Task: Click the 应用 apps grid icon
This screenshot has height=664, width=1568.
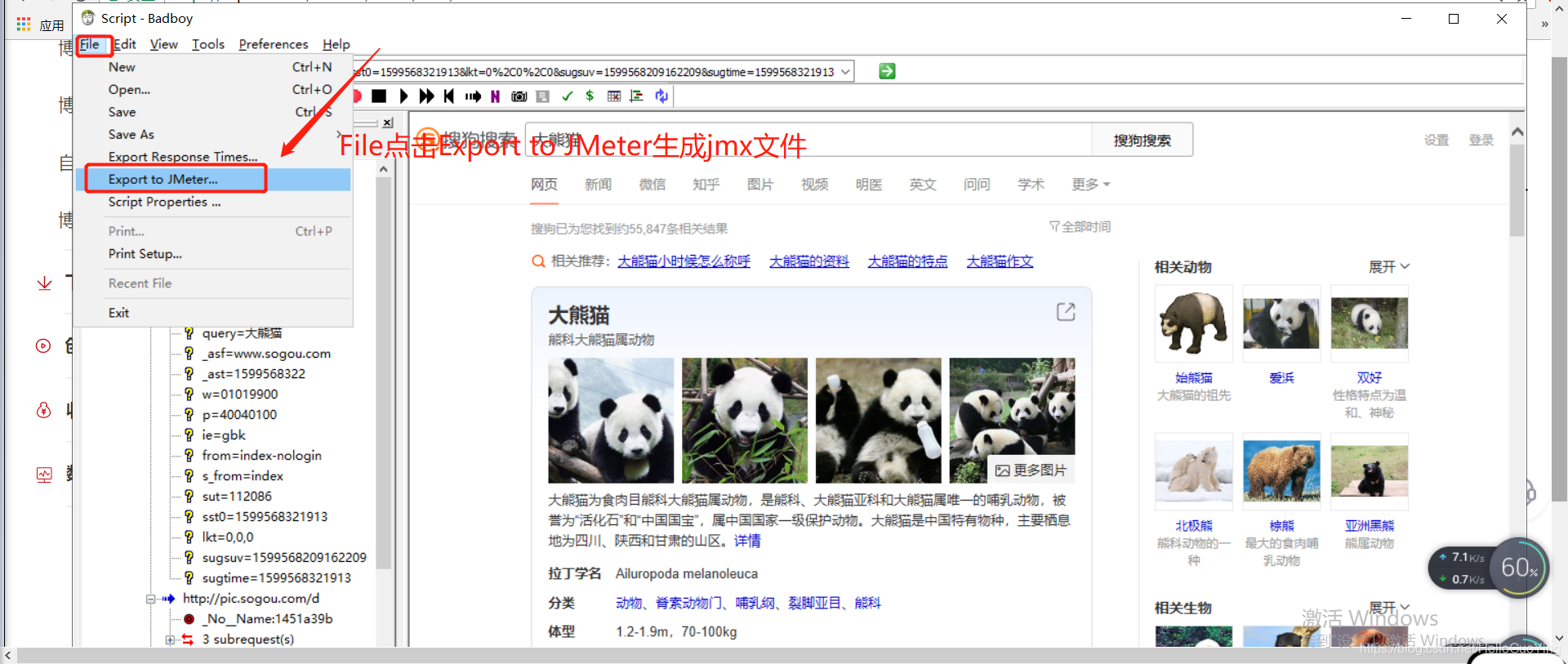Action: click(x=24, y=25)
